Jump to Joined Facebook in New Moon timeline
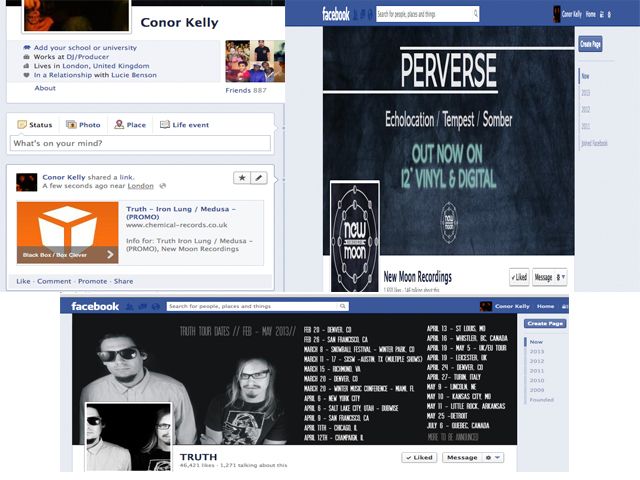Screen dimensions: 640x480 (x=594, y=143)
